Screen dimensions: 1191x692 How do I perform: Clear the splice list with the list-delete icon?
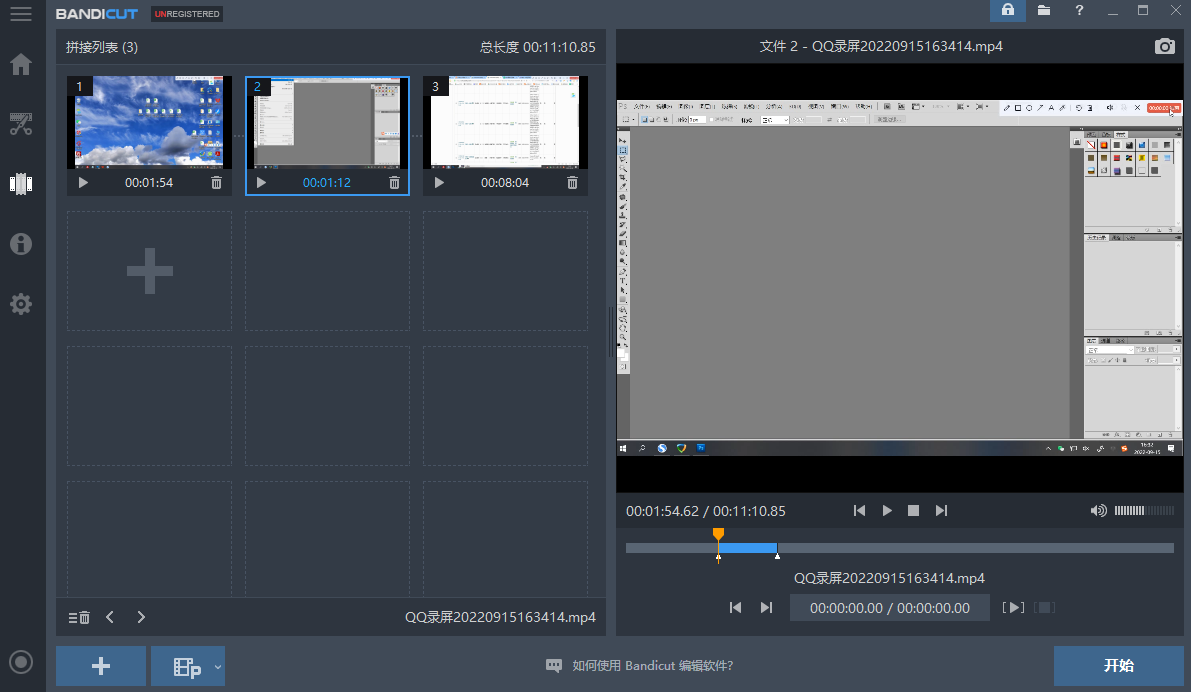79,617
